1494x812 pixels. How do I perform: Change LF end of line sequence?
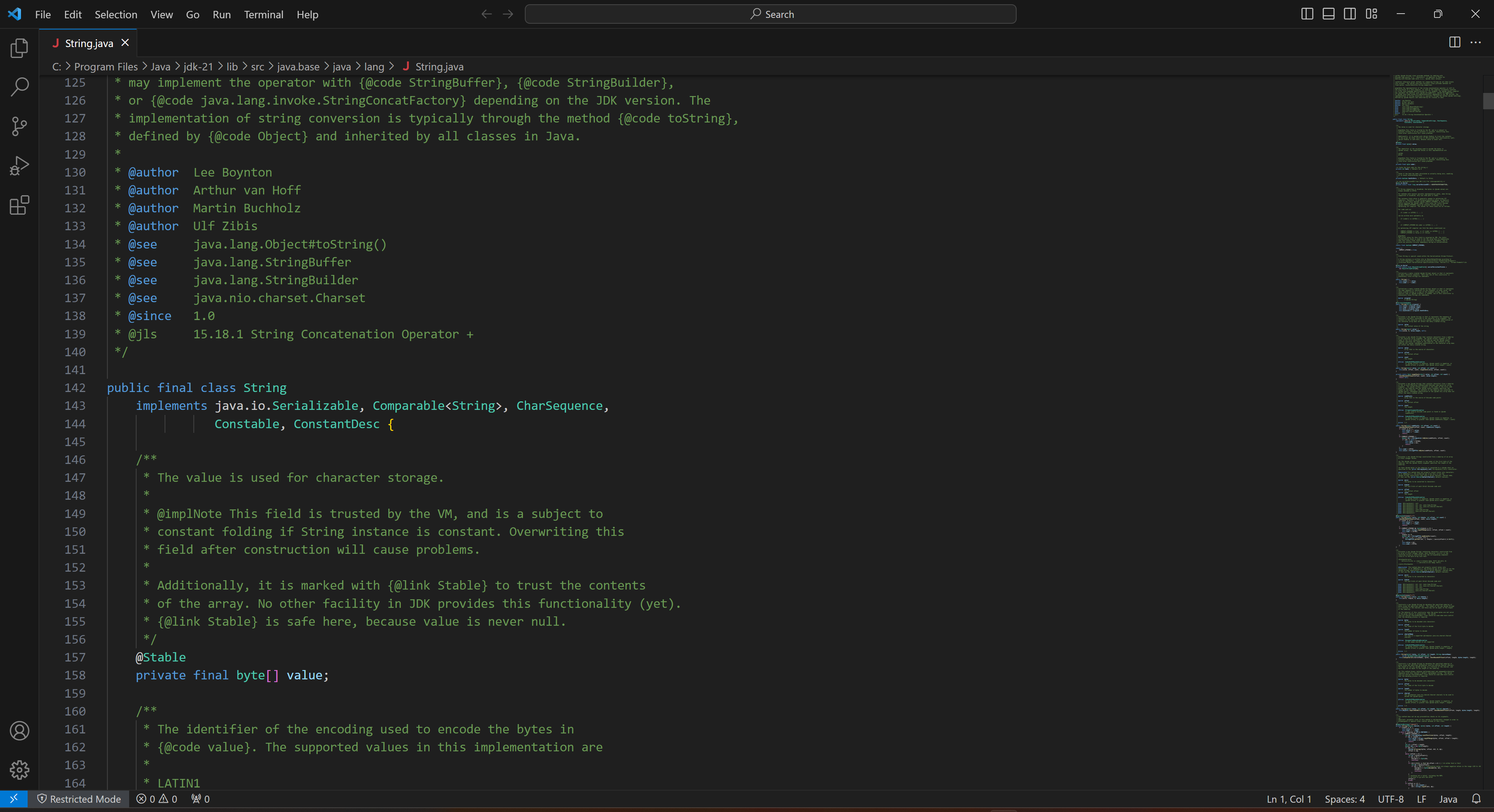1422,799
